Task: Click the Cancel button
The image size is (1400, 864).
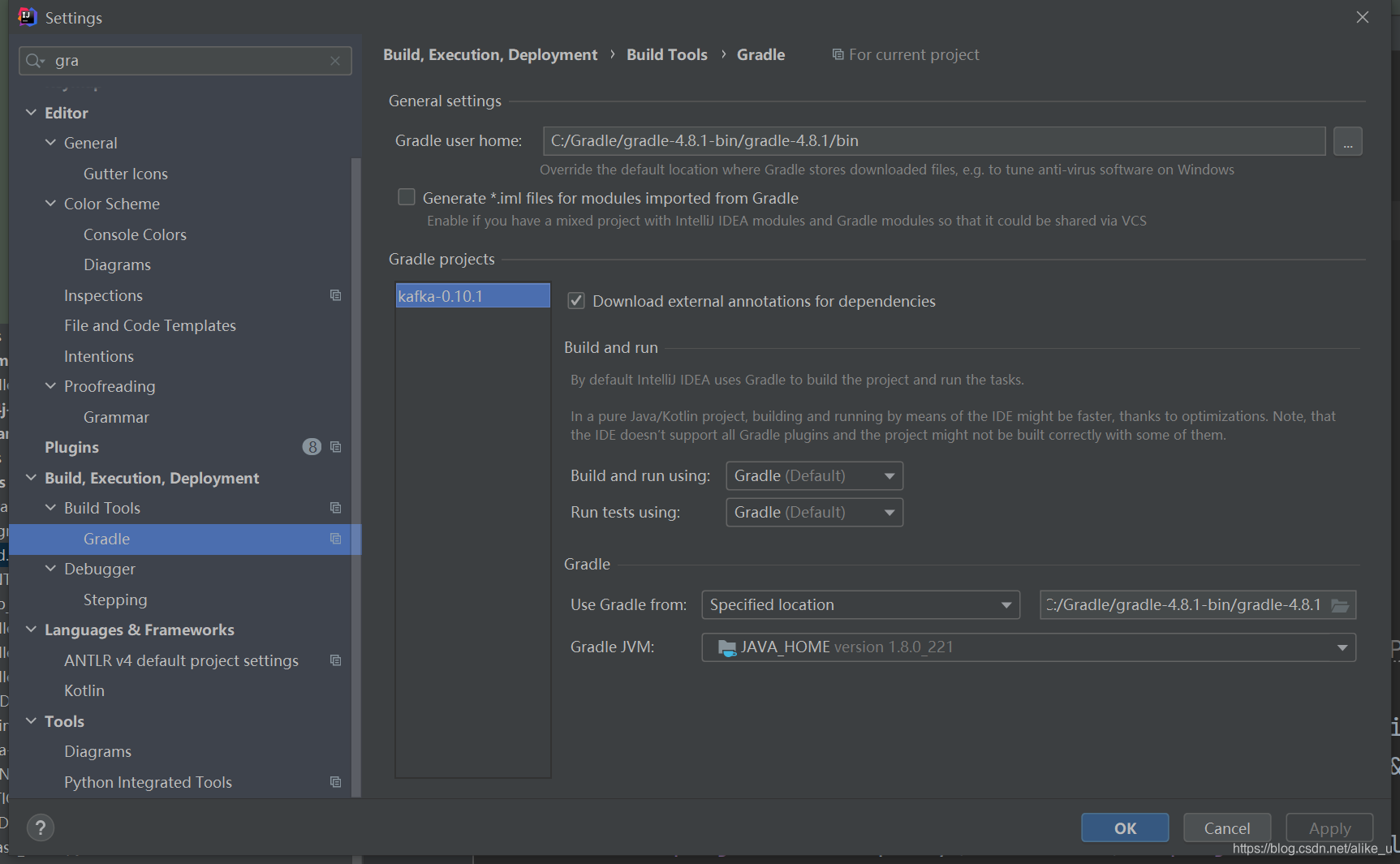Action: 1227,827
